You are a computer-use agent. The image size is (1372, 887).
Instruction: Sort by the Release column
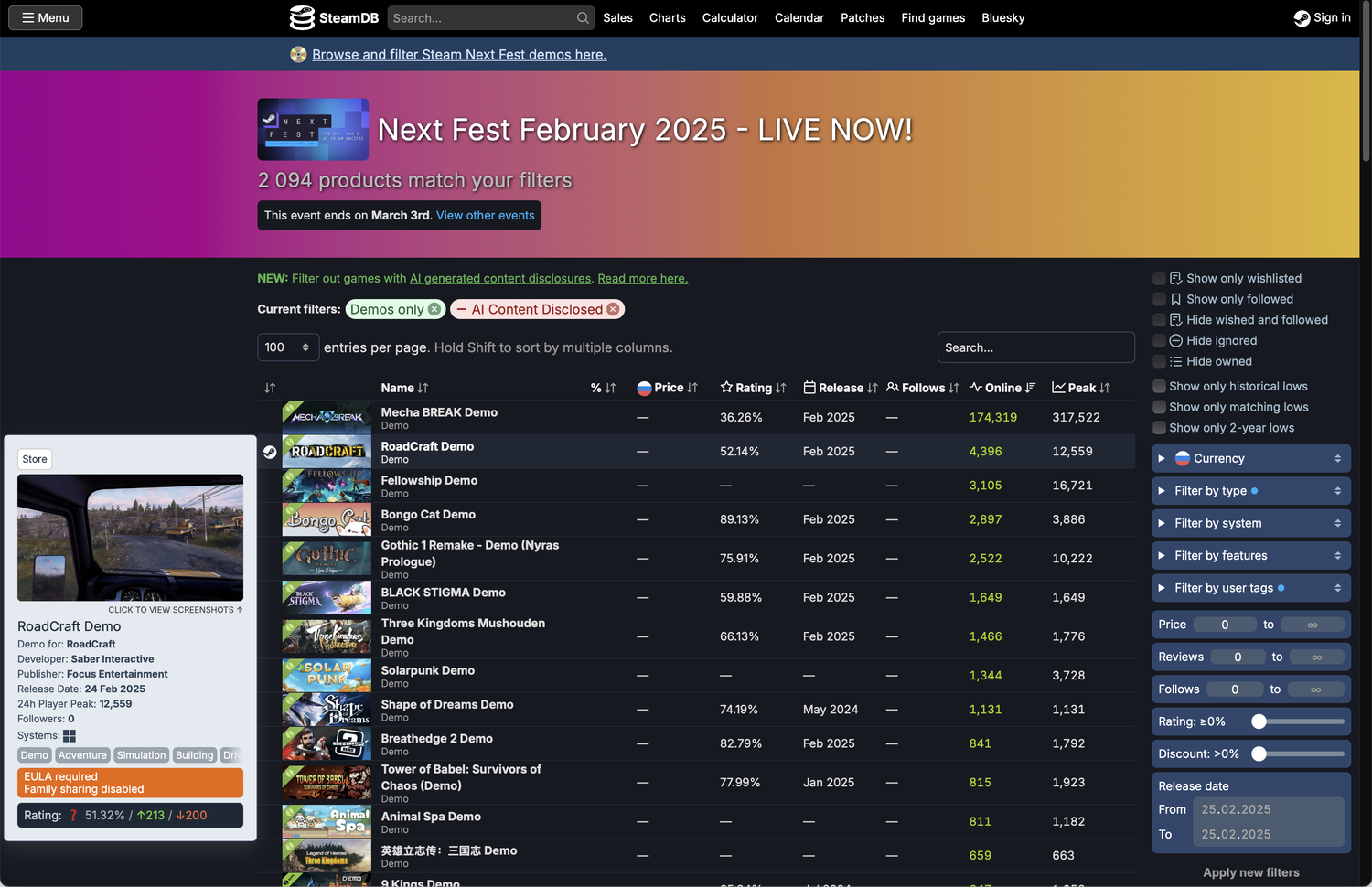click(840, 388)
